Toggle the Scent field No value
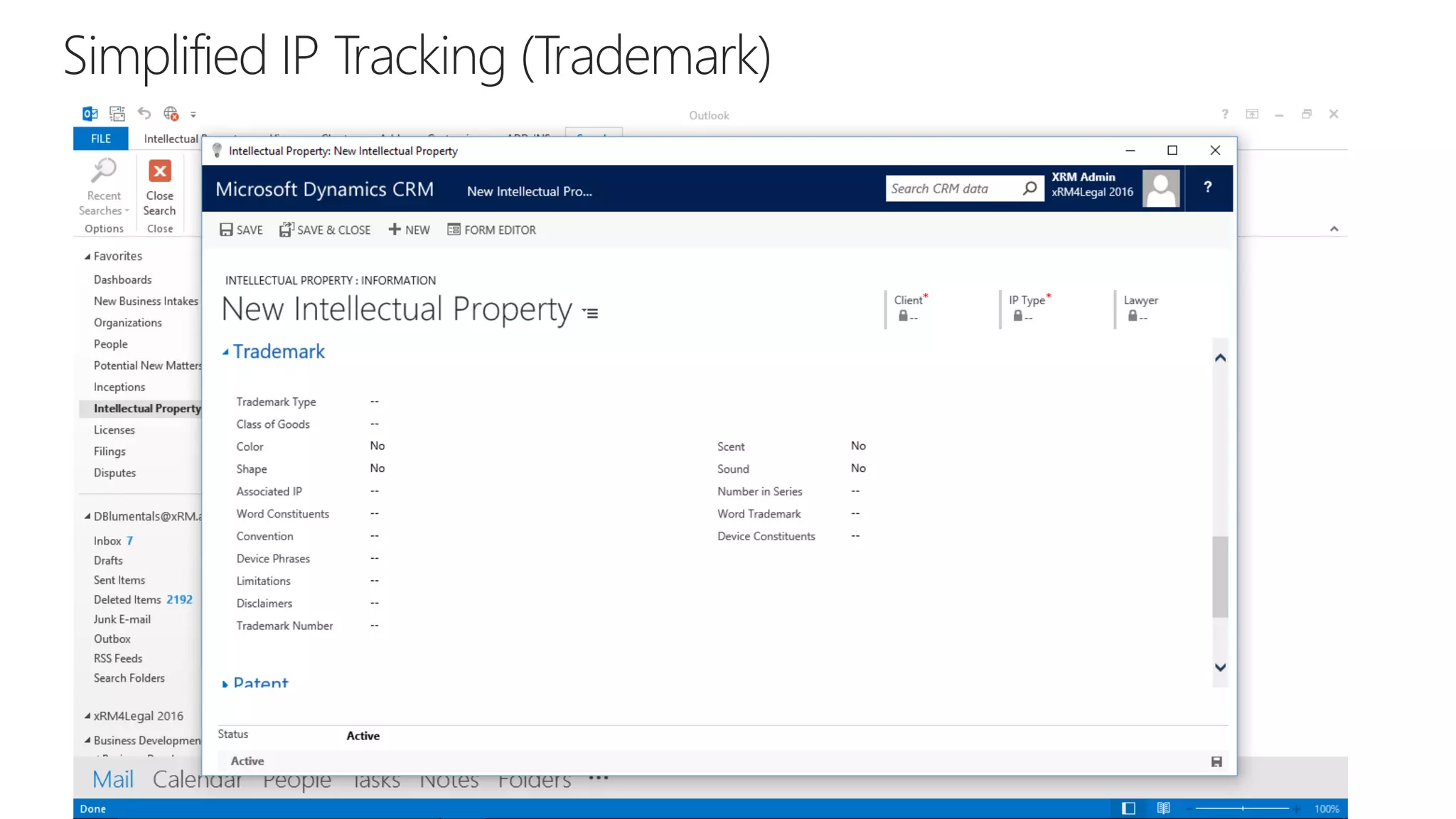Screen dimensions: 1456x819 (858, 446)
